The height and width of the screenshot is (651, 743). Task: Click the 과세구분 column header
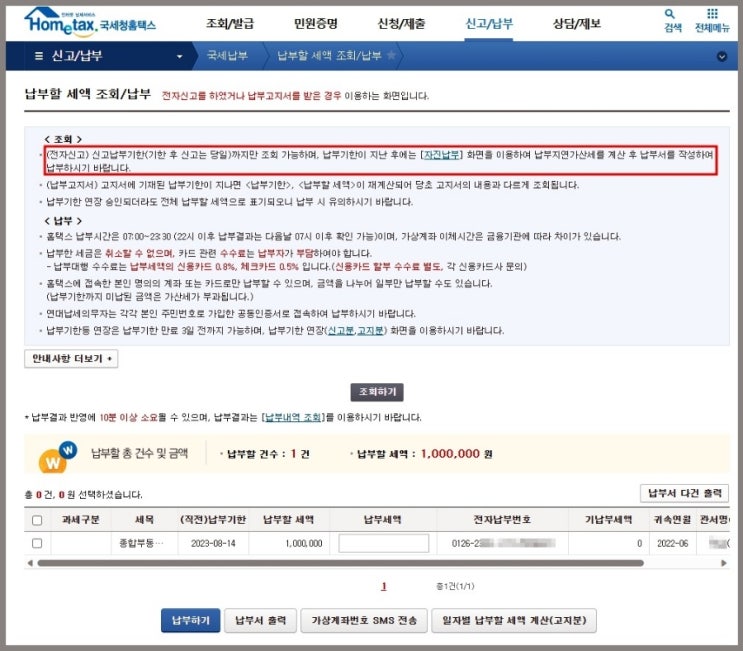(x=81, y=520)
